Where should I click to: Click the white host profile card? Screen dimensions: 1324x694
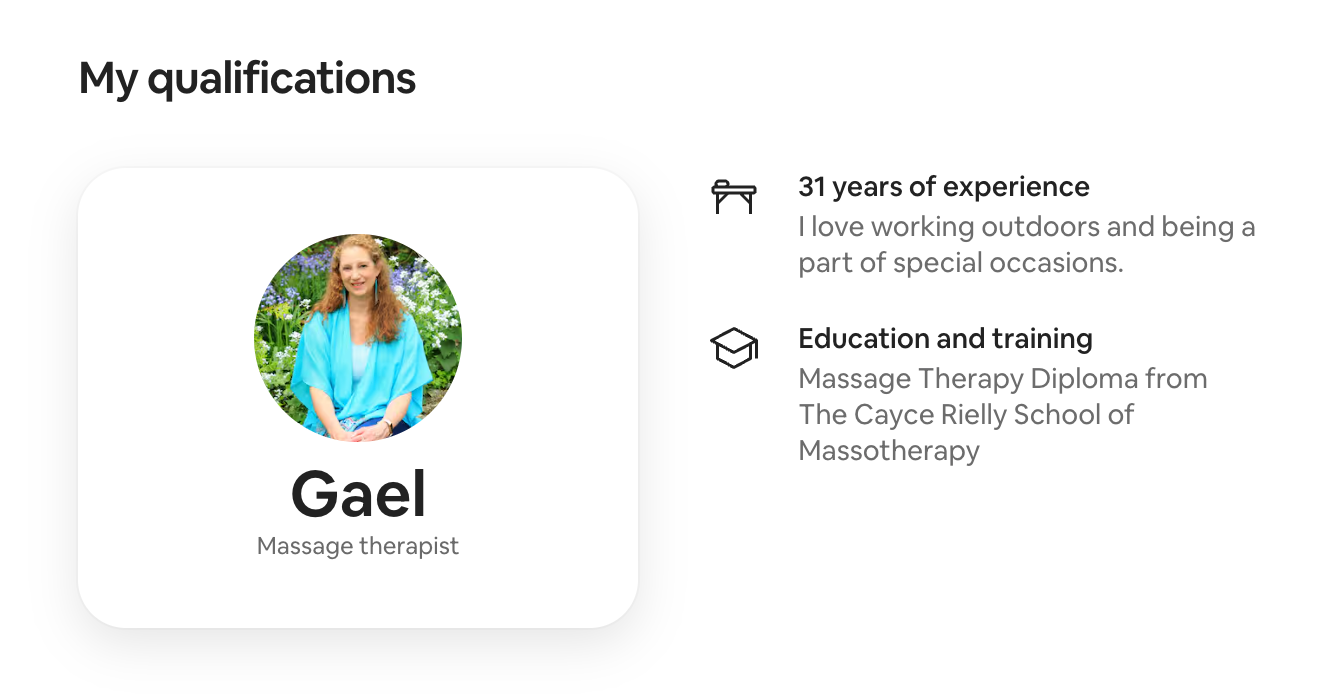358,398
